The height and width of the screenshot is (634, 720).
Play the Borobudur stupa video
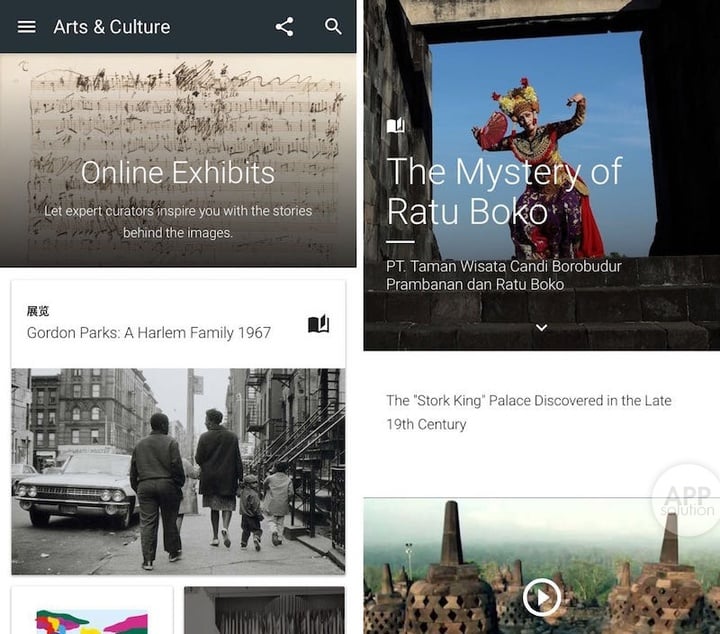click(x=542, y=598)
